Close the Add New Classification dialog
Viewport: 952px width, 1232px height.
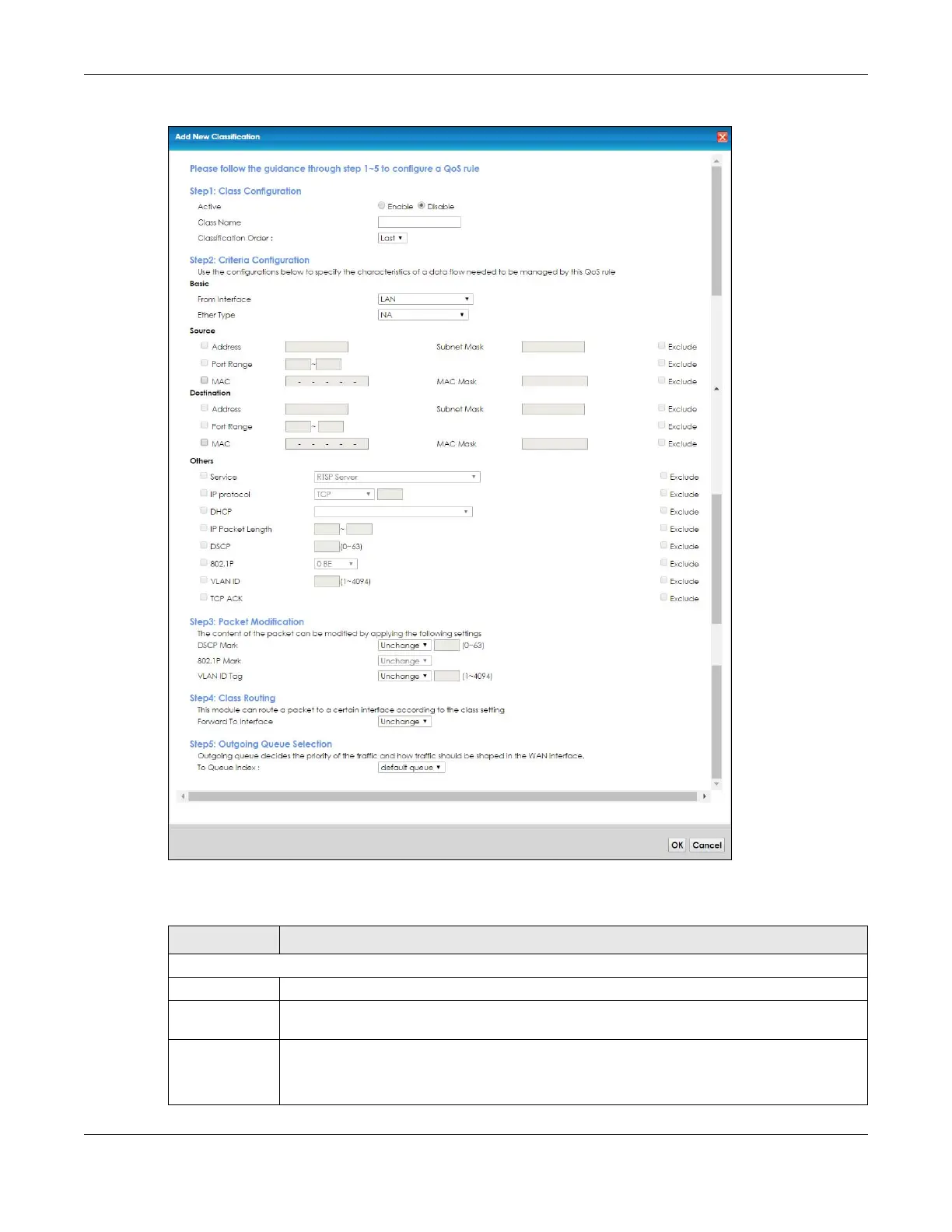[x=723, y=137]
